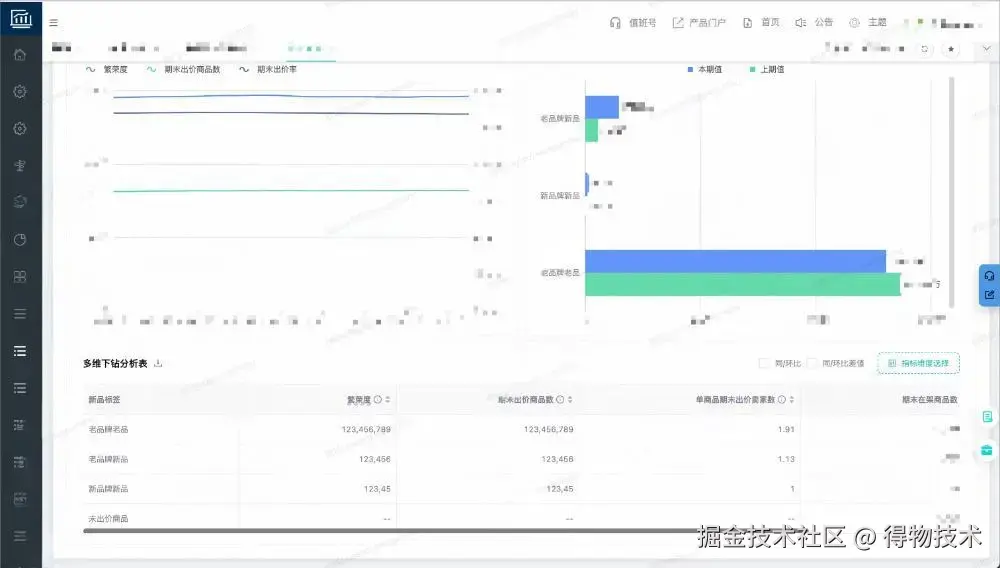Click the 多维下钻分析表 section title
This screenshot has height=568, width=1000.
coord(115,363)
